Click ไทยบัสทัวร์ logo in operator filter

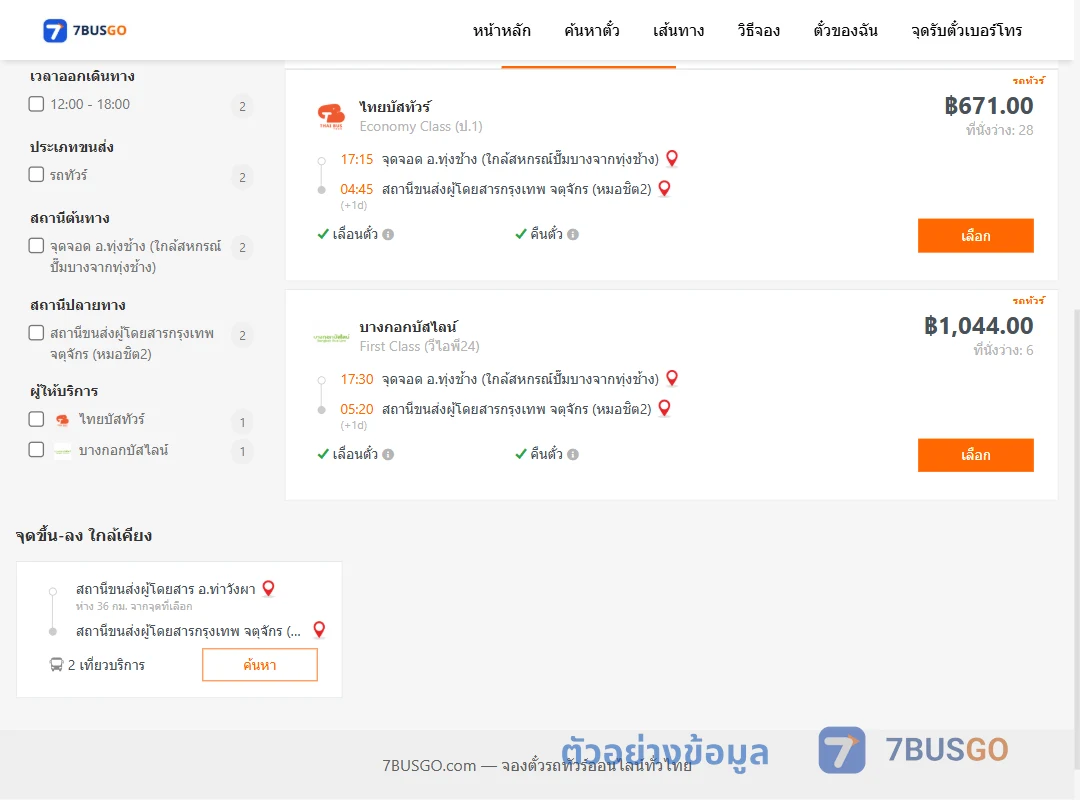coord(63,420)
